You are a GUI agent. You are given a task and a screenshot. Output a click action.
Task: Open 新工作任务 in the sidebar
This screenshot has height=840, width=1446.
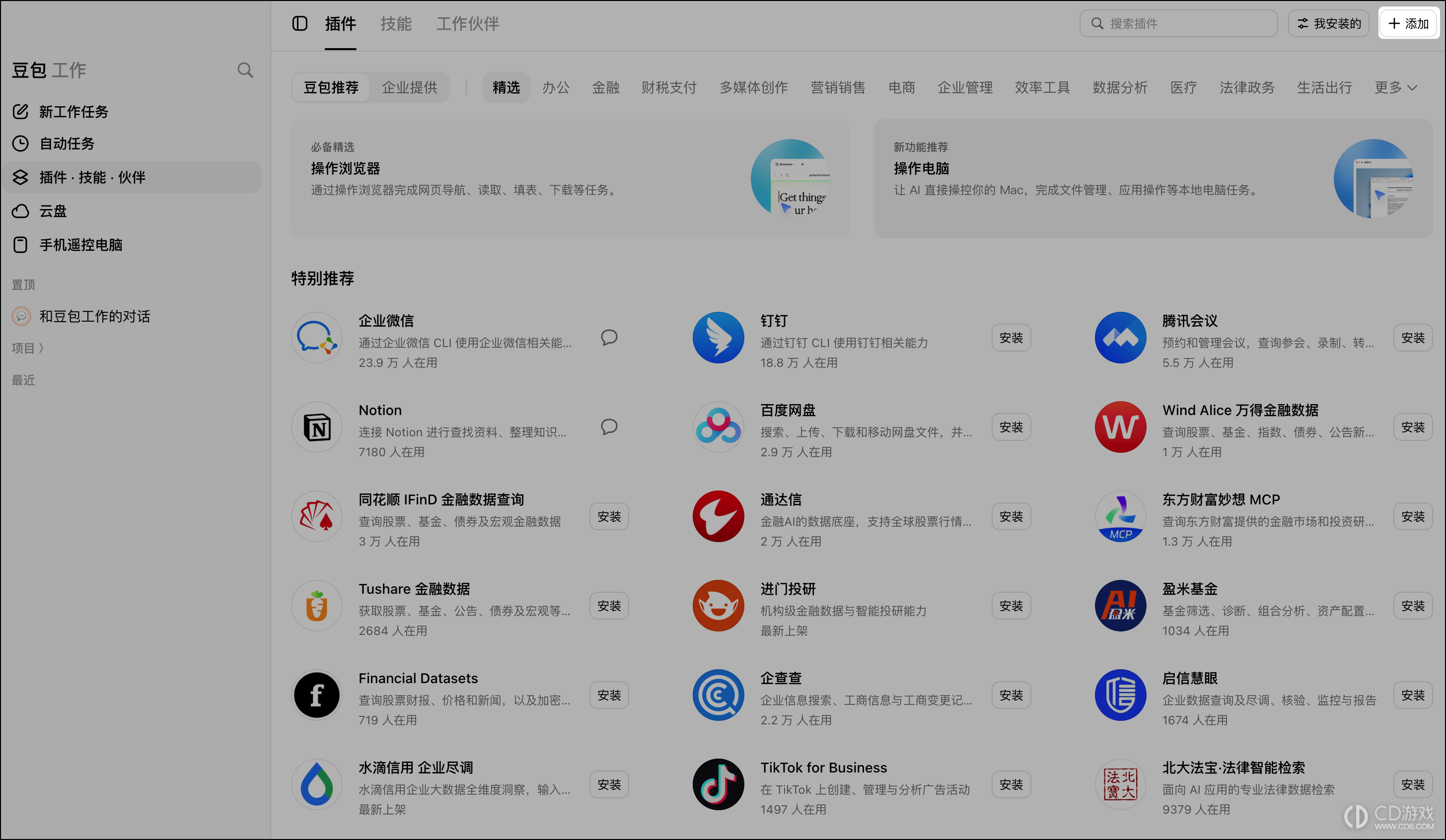[x=132, y=111]
